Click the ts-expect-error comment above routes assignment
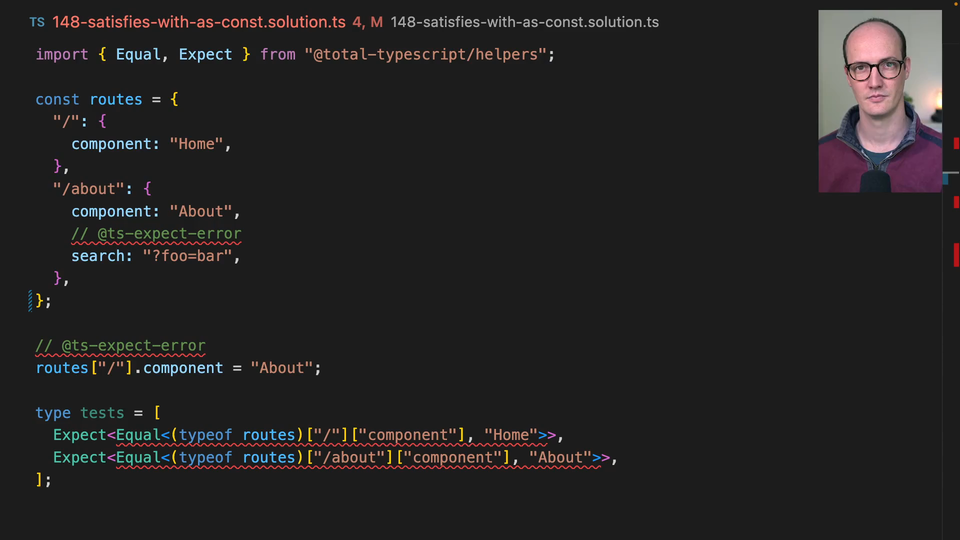 120,346
